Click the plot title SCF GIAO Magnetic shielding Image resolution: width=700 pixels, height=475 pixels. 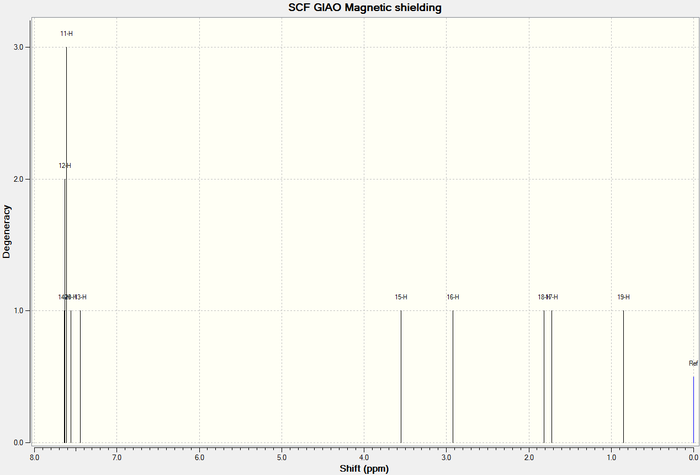(x=365, y=8)
